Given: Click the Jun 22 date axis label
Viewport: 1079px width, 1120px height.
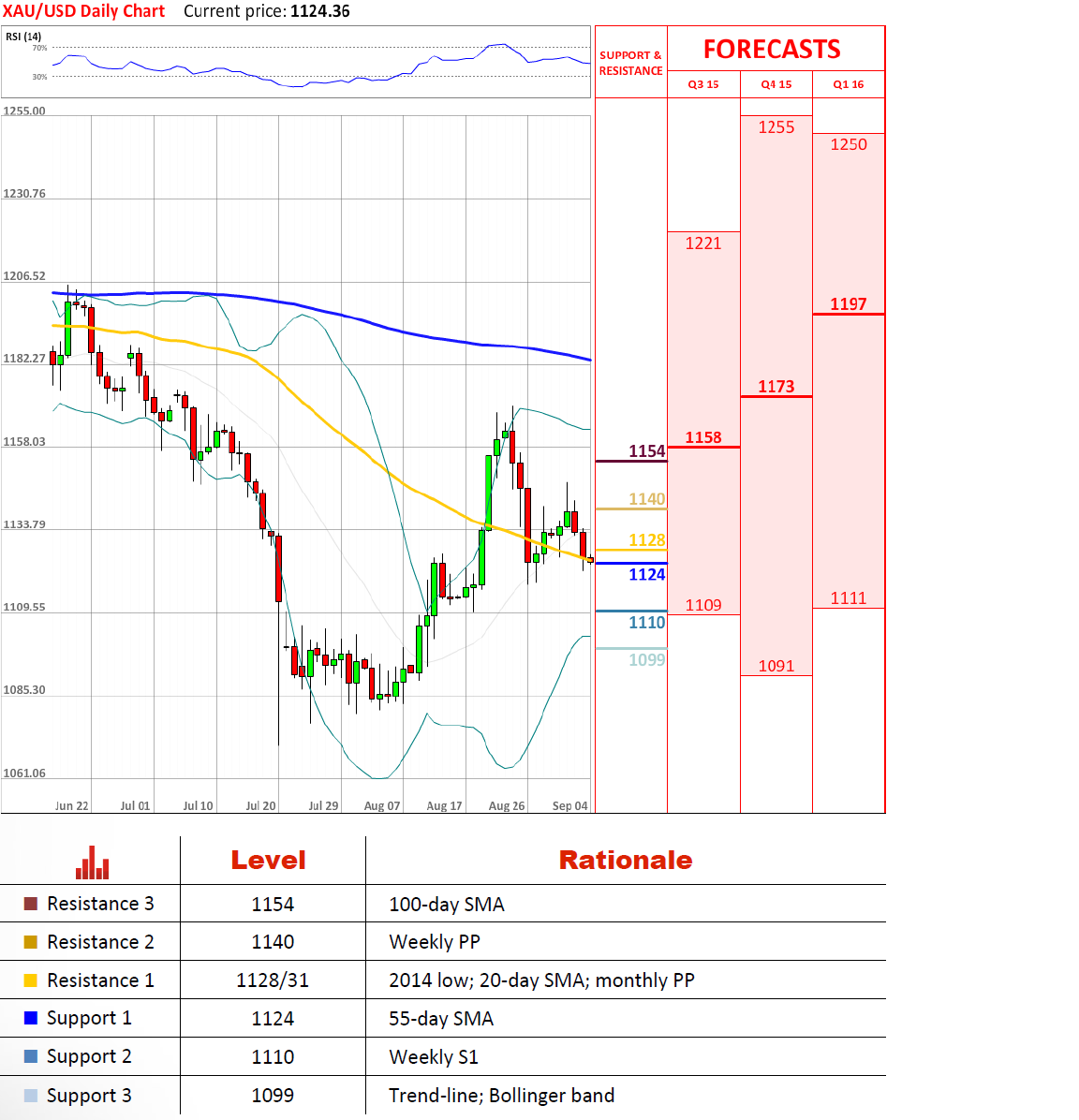Looking at the screenshot, I should click(71, 805).
